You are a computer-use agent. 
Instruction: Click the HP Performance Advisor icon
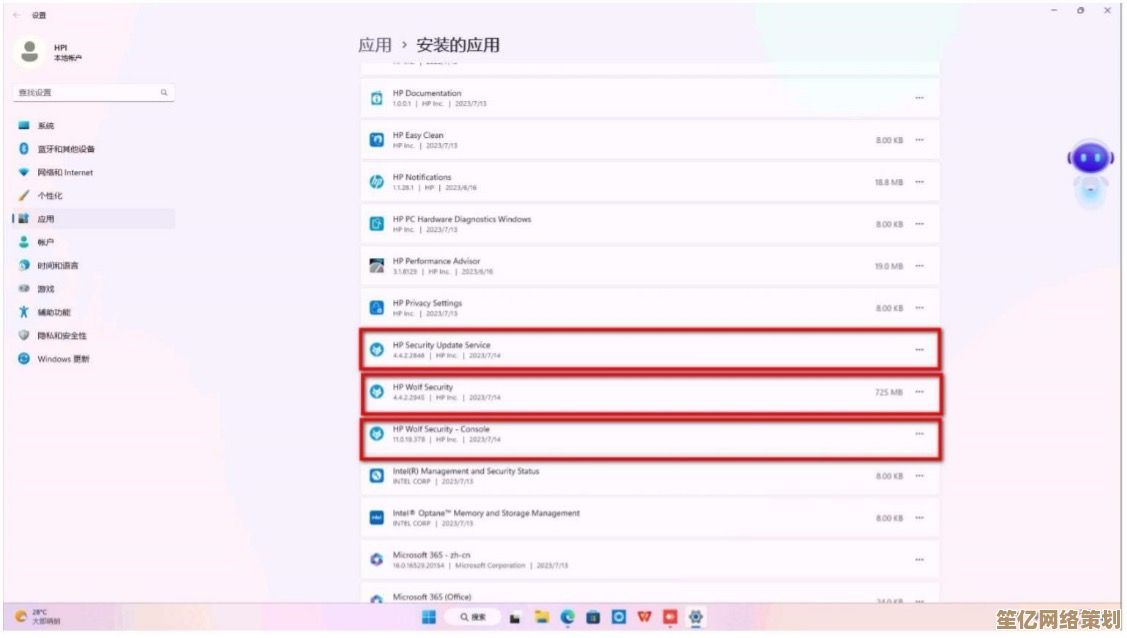tap(377, 266)
